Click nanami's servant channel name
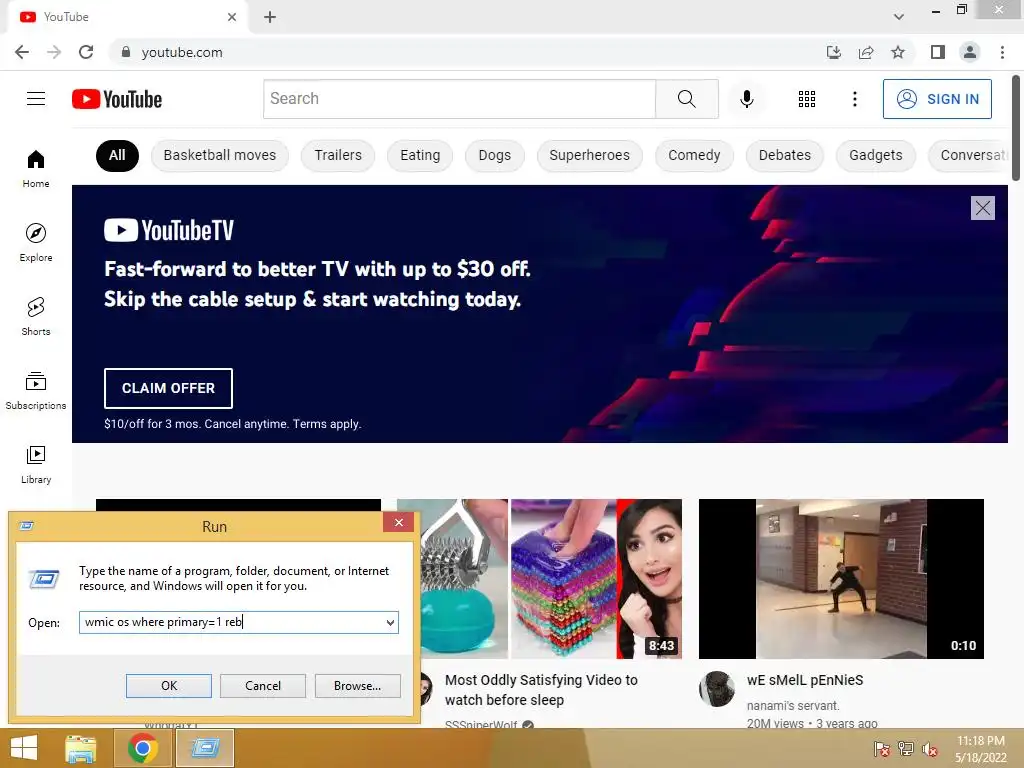The image size is (1024, 768). click(x=793, y=706)
